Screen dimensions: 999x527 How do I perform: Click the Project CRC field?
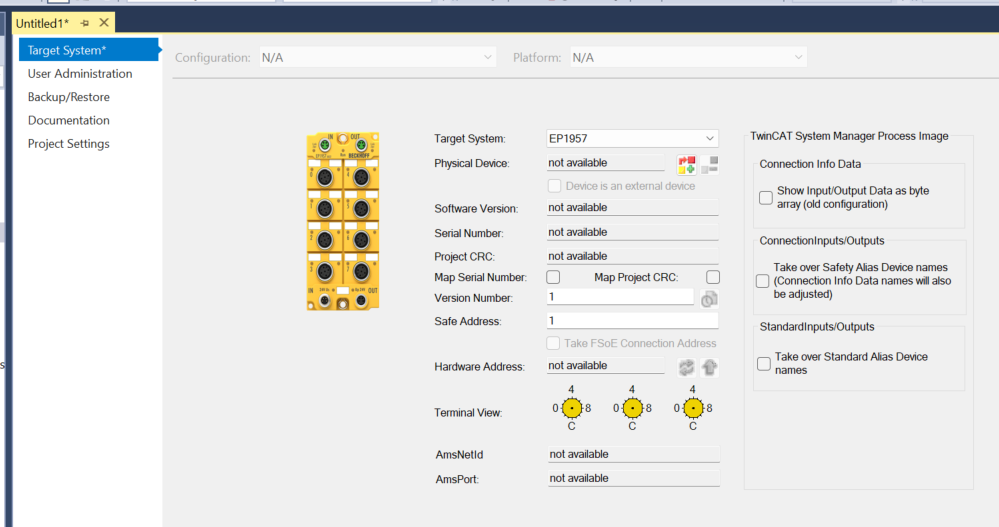coord(632,256)
